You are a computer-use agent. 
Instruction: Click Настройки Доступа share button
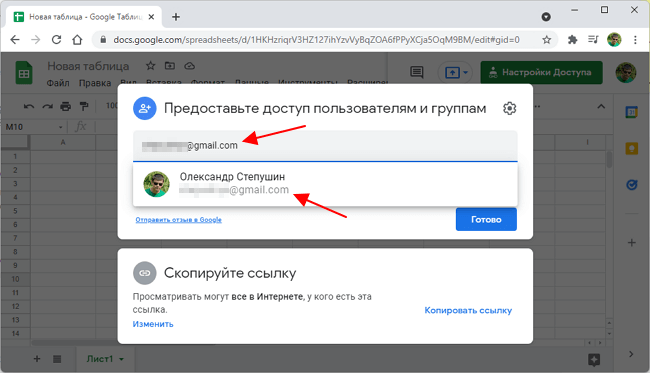541,73
